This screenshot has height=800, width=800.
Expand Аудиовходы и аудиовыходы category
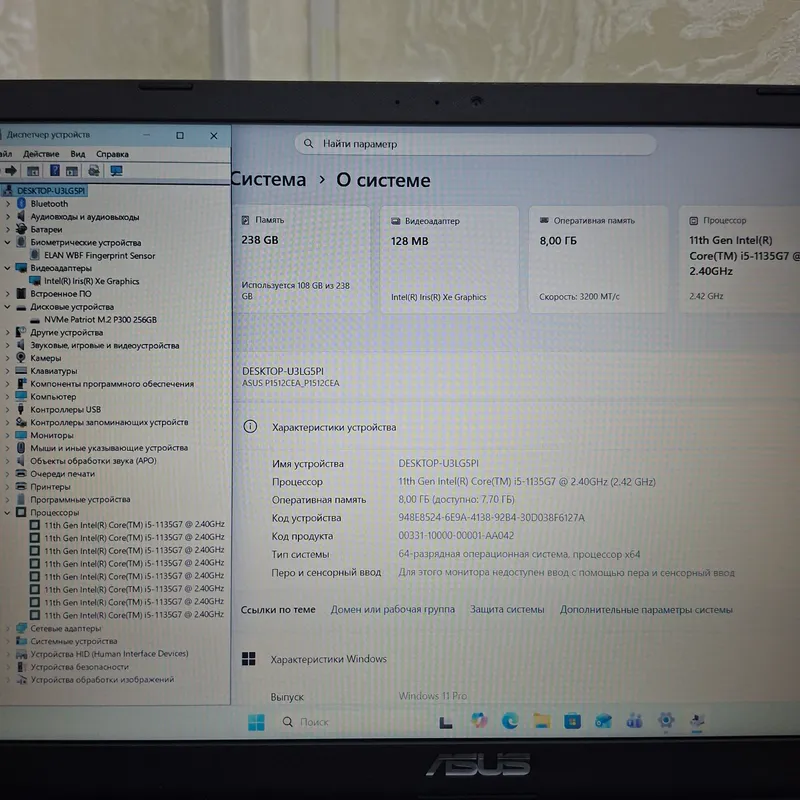[8, 216]
